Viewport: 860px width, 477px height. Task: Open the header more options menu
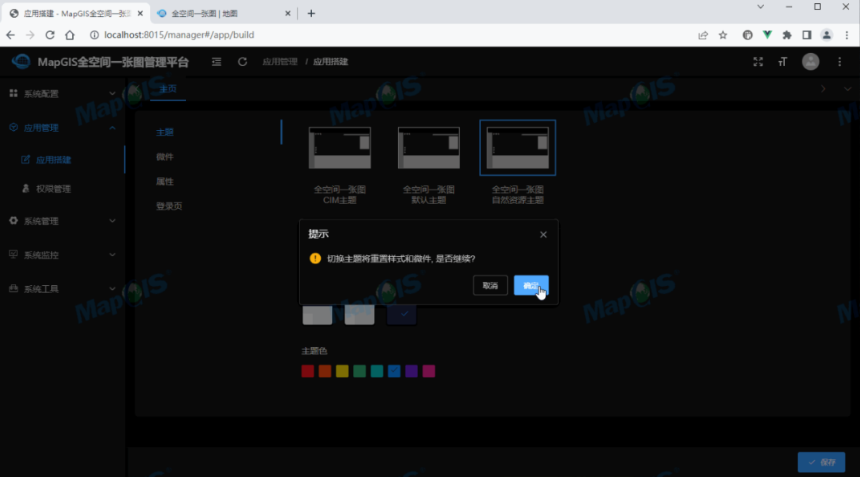tap(840, 62)
